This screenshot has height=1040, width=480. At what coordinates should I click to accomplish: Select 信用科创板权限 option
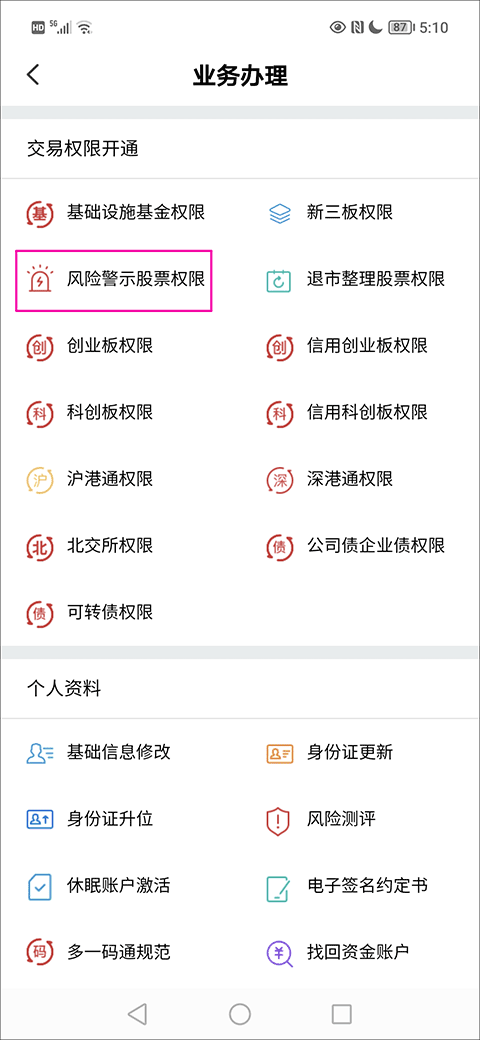(x=347, y=413)
